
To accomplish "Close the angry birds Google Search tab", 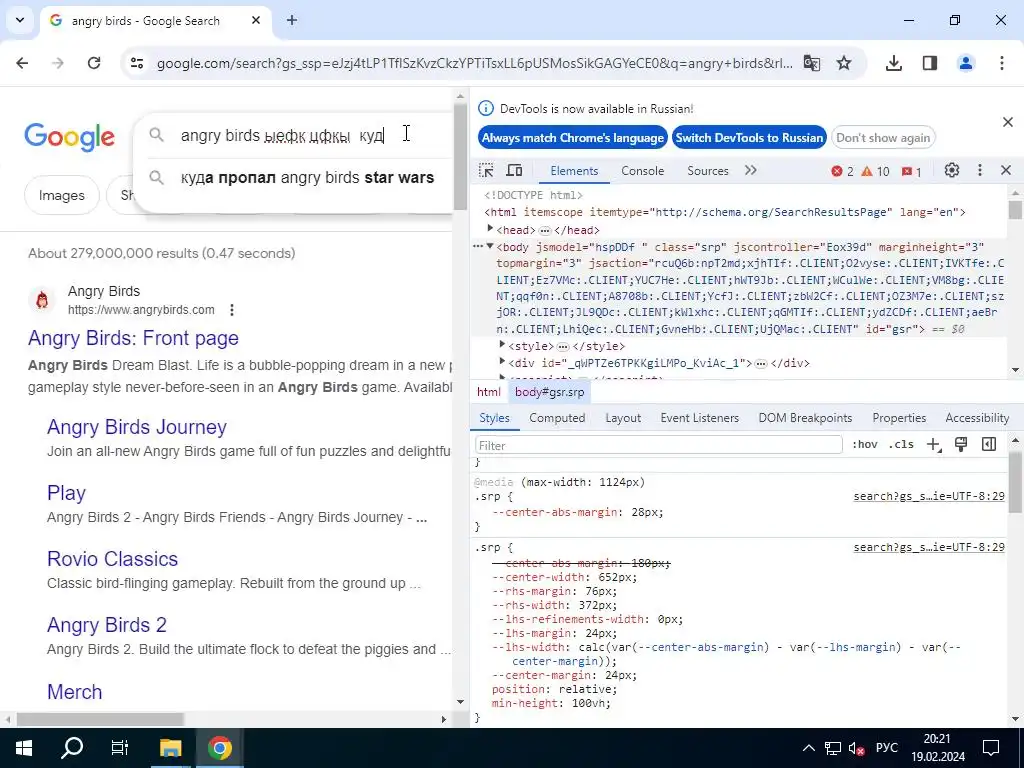I will 256,20.
